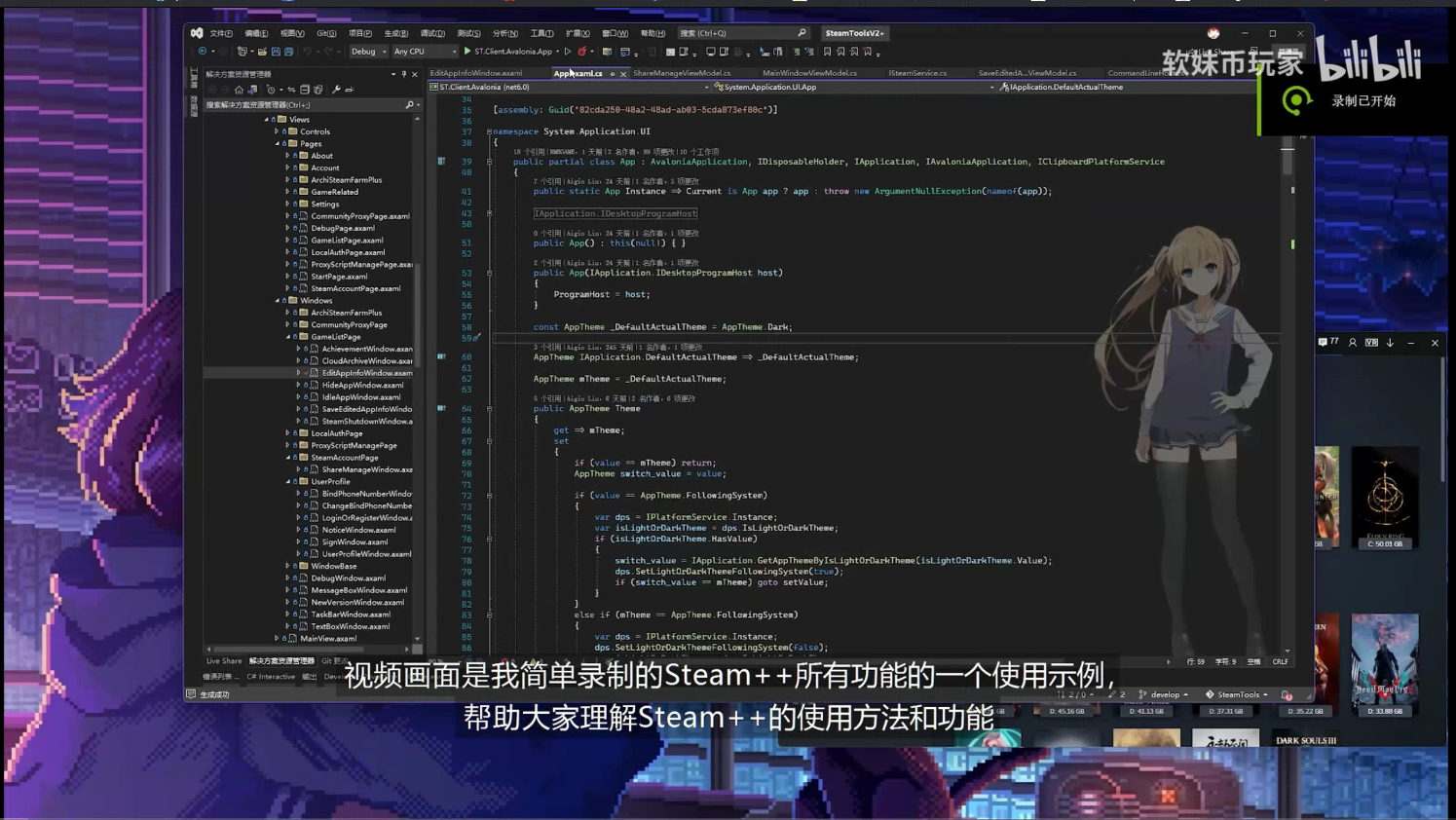Unpin the Solution Explorer panel
This screenshot has width=1456, height=820.
[404, 74]
